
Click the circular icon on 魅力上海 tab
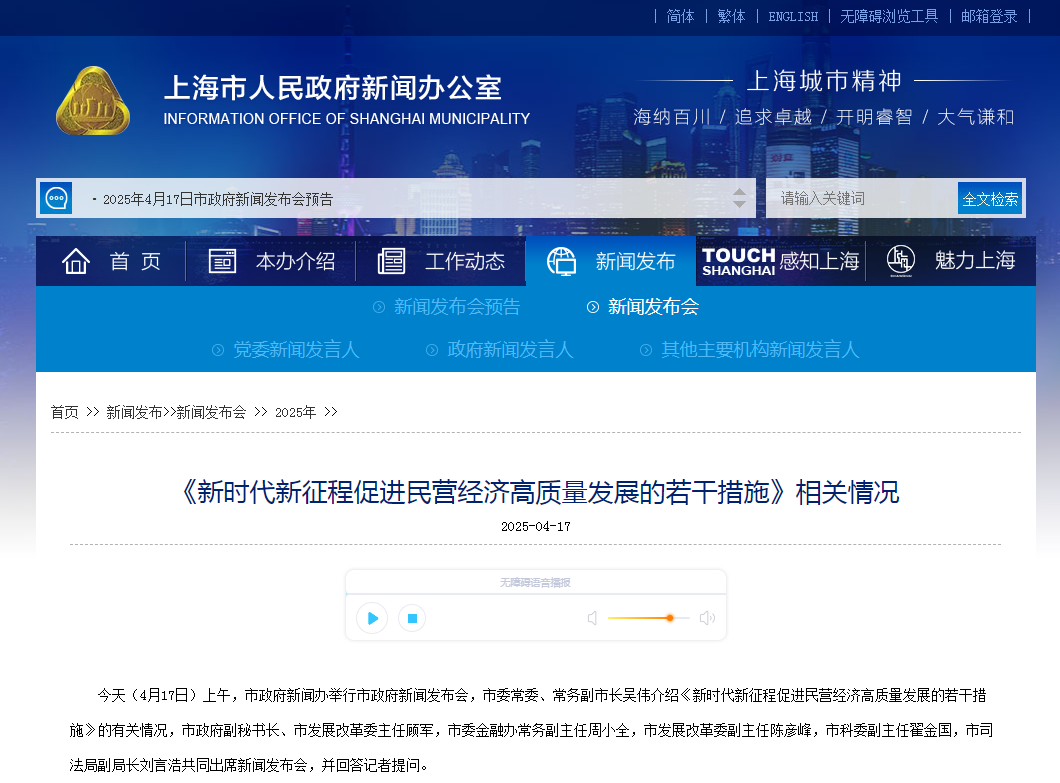pyautogui.click(x=899, y=260)
